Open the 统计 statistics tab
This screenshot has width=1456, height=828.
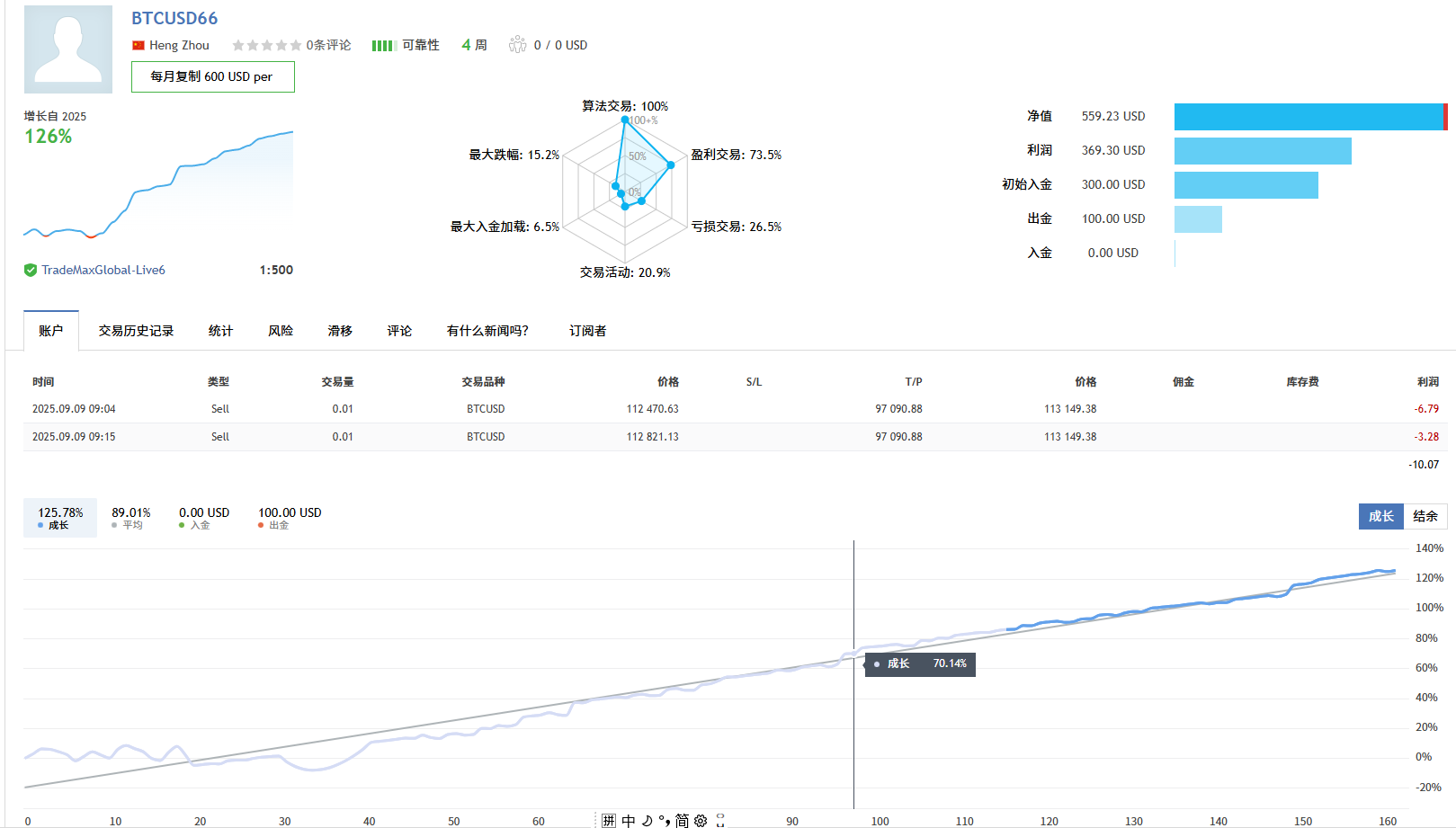click(220, 331)
